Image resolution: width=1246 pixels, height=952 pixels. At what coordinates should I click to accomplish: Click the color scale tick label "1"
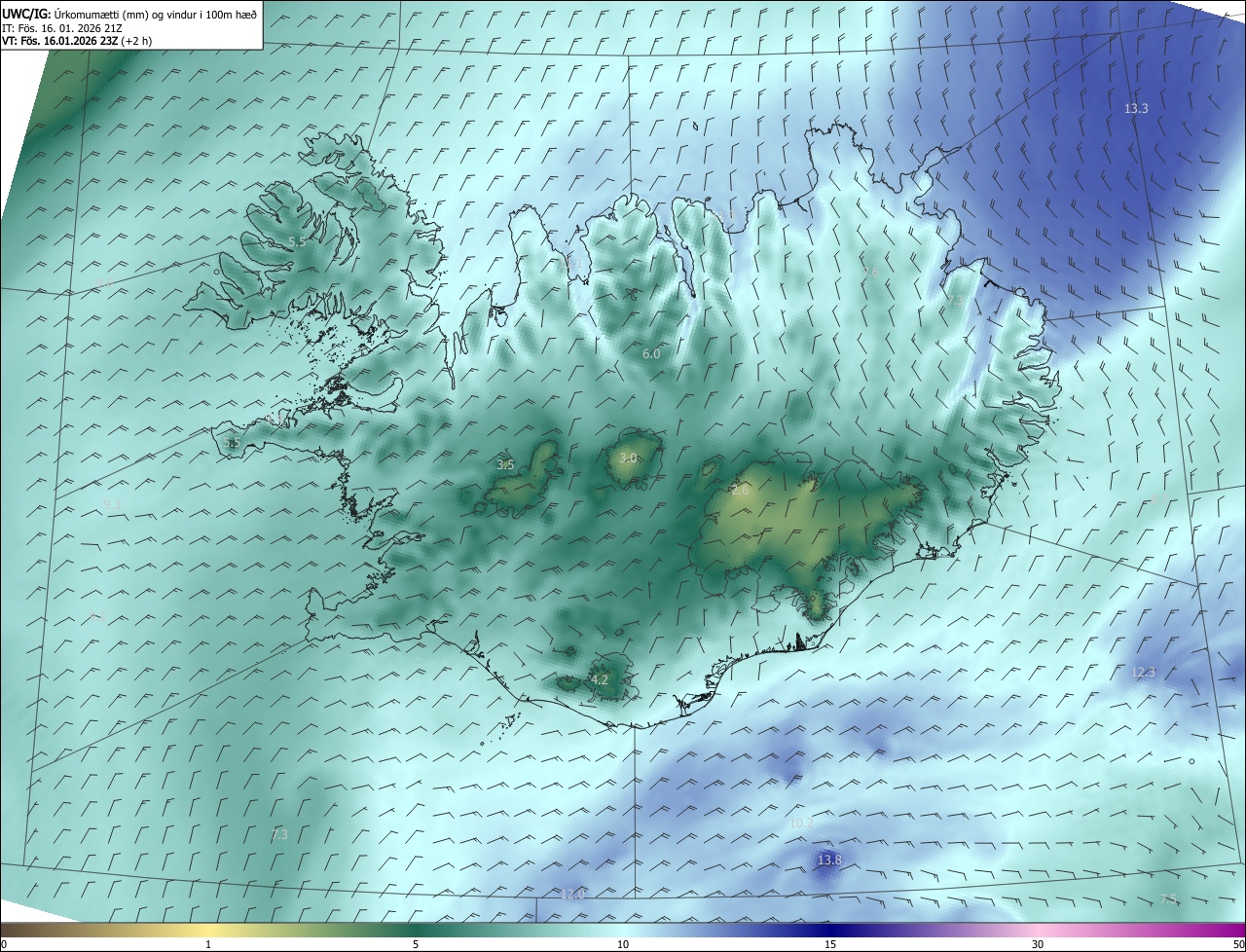[208, 944]
